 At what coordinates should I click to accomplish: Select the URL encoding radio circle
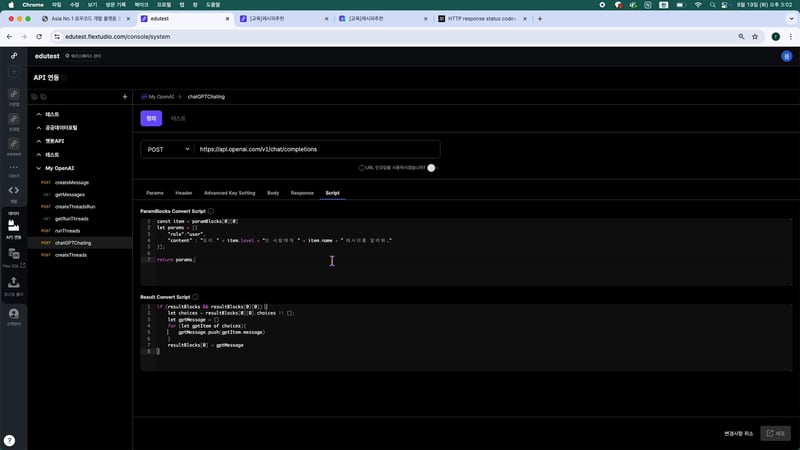point(362,168)
